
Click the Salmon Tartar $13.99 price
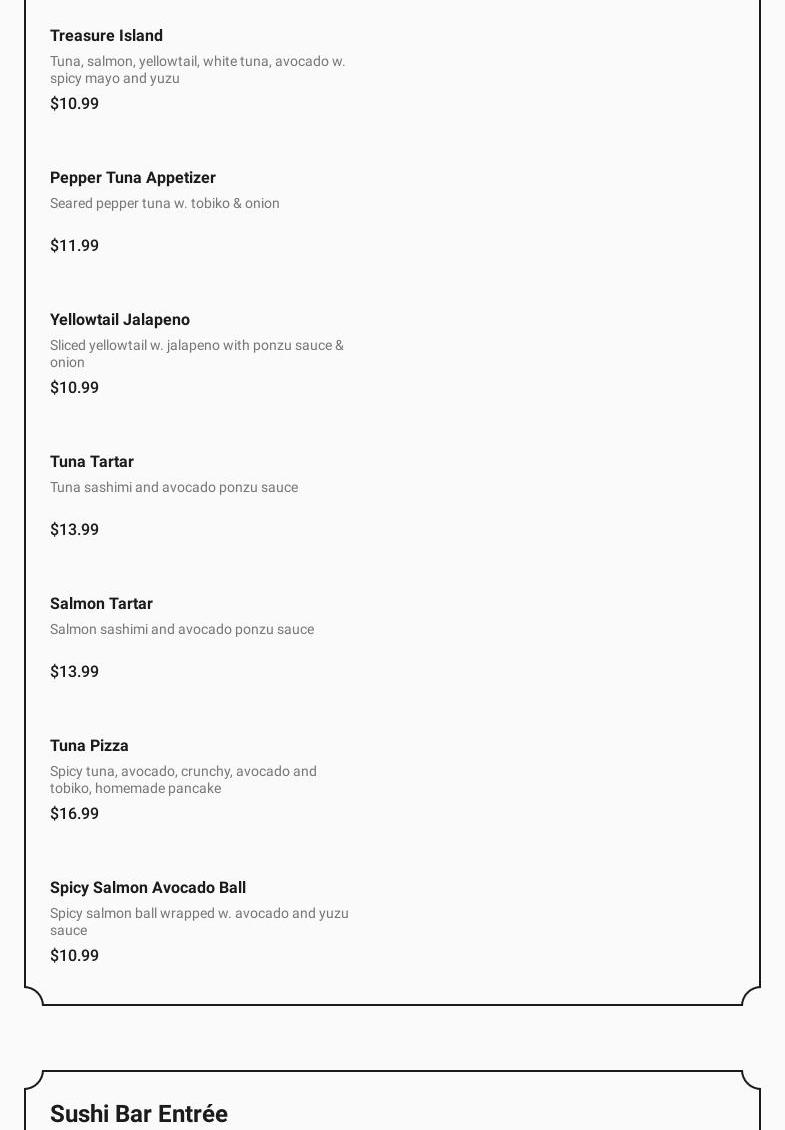click(75, 672)
